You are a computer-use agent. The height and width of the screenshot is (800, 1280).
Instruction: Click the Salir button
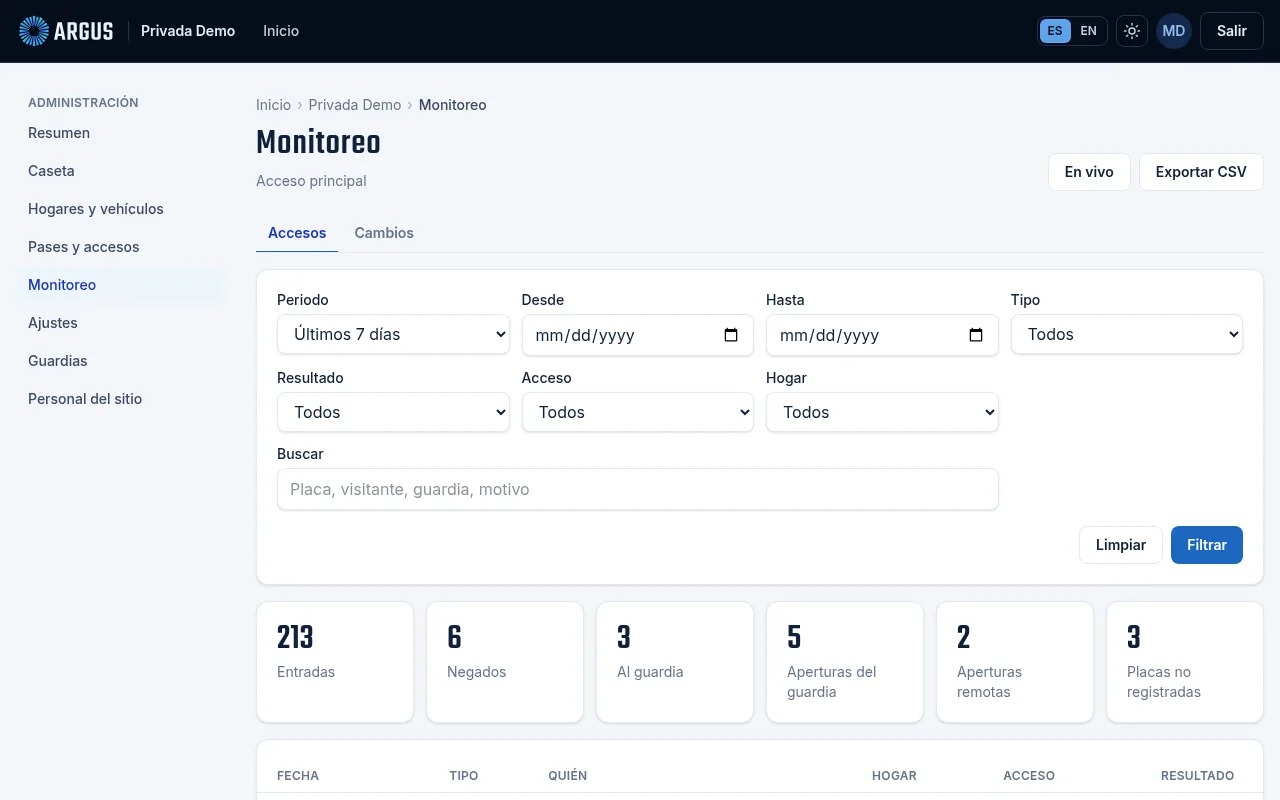pos(1232,31)
